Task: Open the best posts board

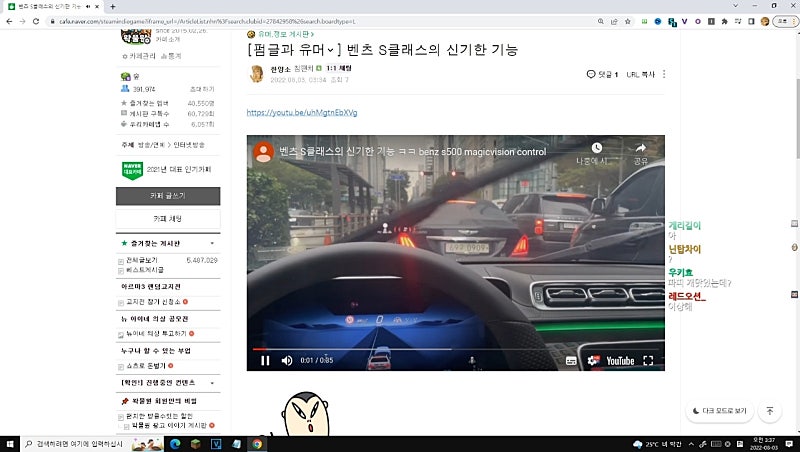Action: click(145, 270)
